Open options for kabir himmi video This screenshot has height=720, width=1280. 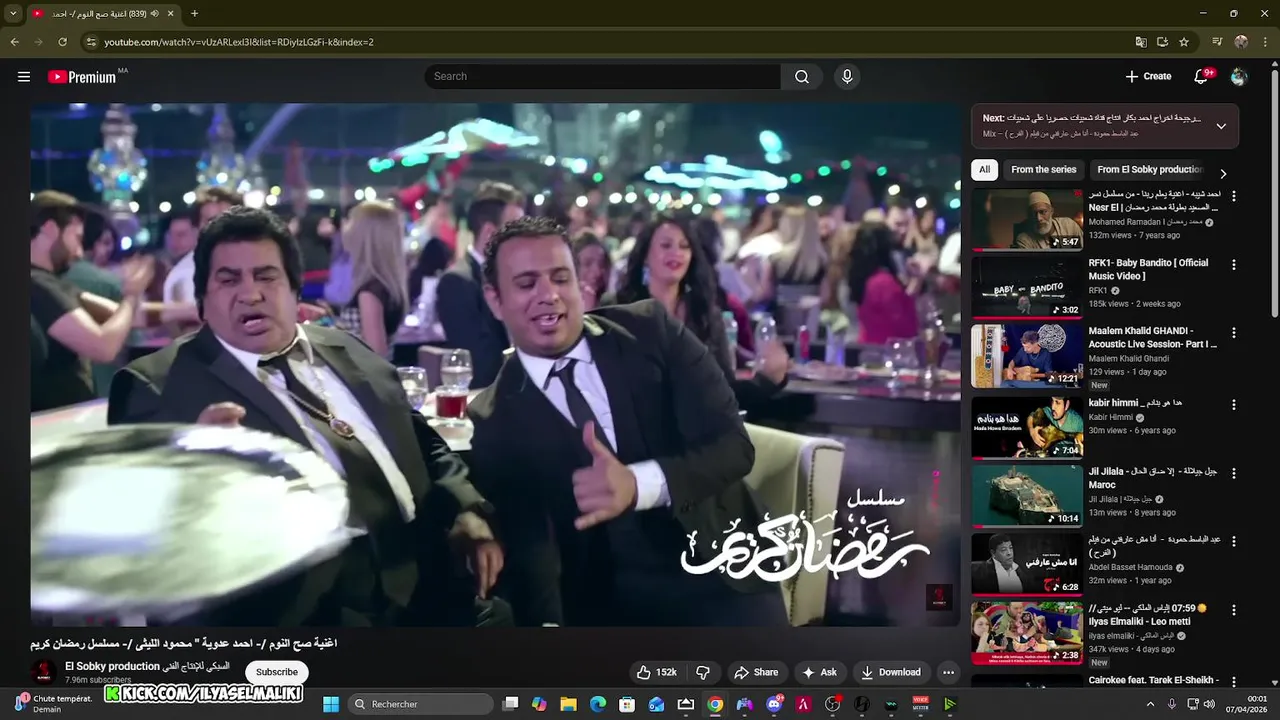tap(1233, 405)
